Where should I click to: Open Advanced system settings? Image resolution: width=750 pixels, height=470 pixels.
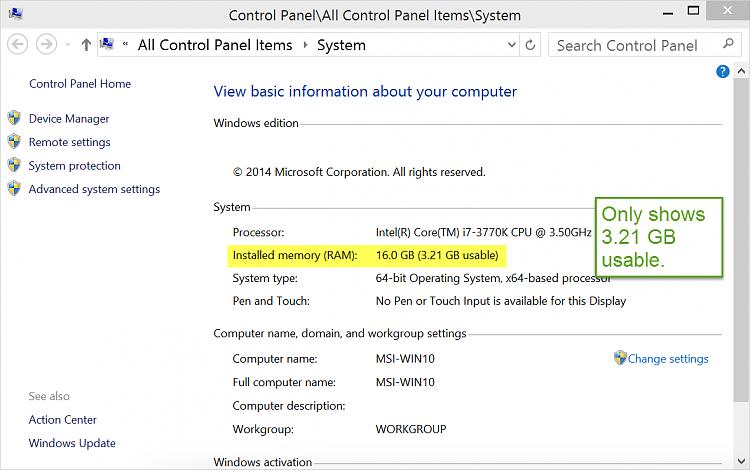click(94, 189)
